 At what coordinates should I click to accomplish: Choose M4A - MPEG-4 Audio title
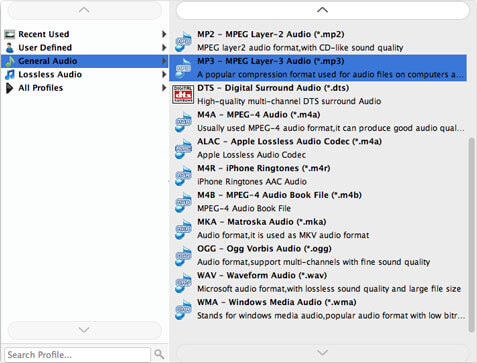259,115
